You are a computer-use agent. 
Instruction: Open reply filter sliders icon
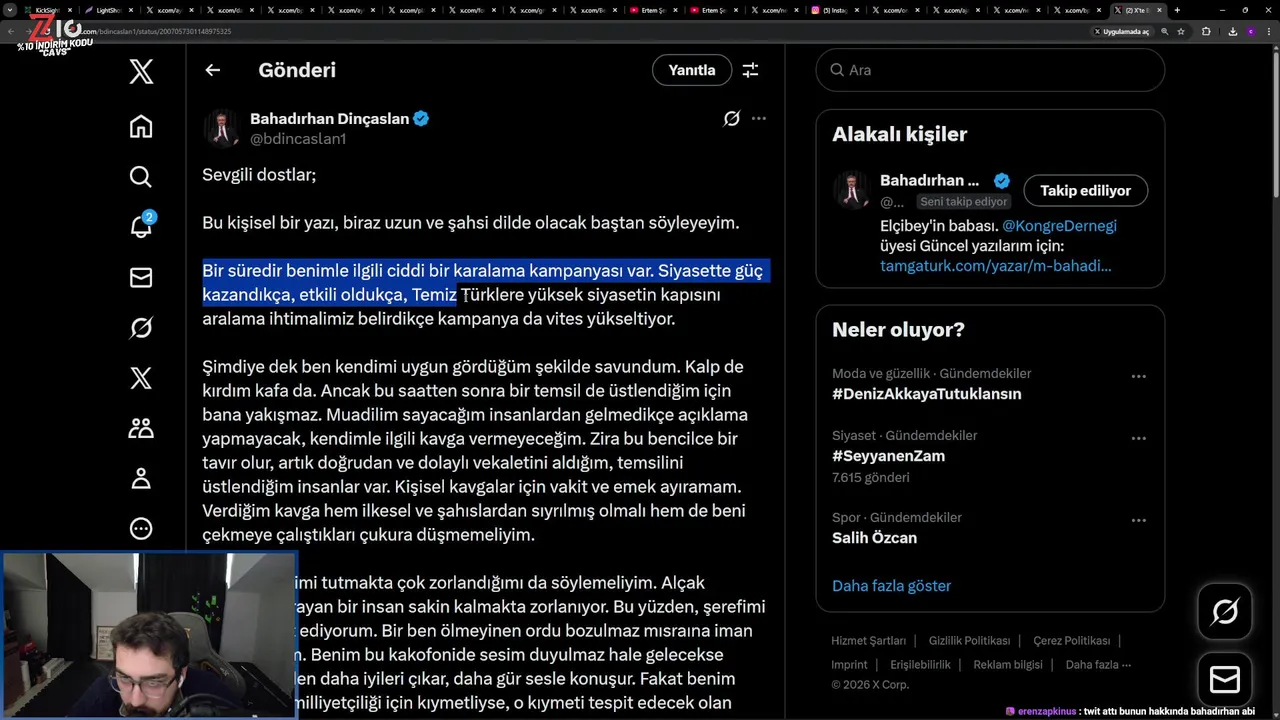[750, 70]
